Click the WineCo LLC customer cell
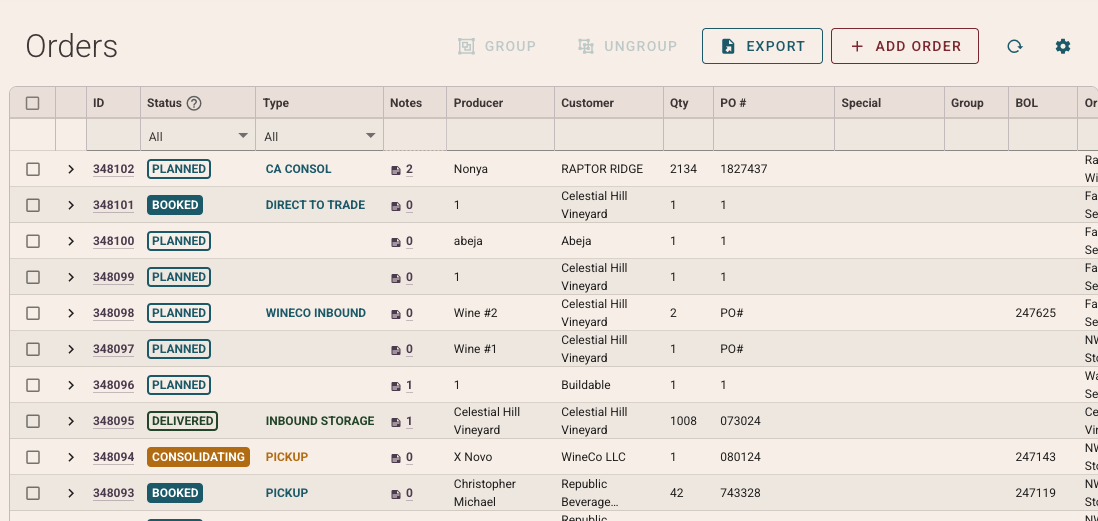The image size is (1098, 521). click(593, 457)
